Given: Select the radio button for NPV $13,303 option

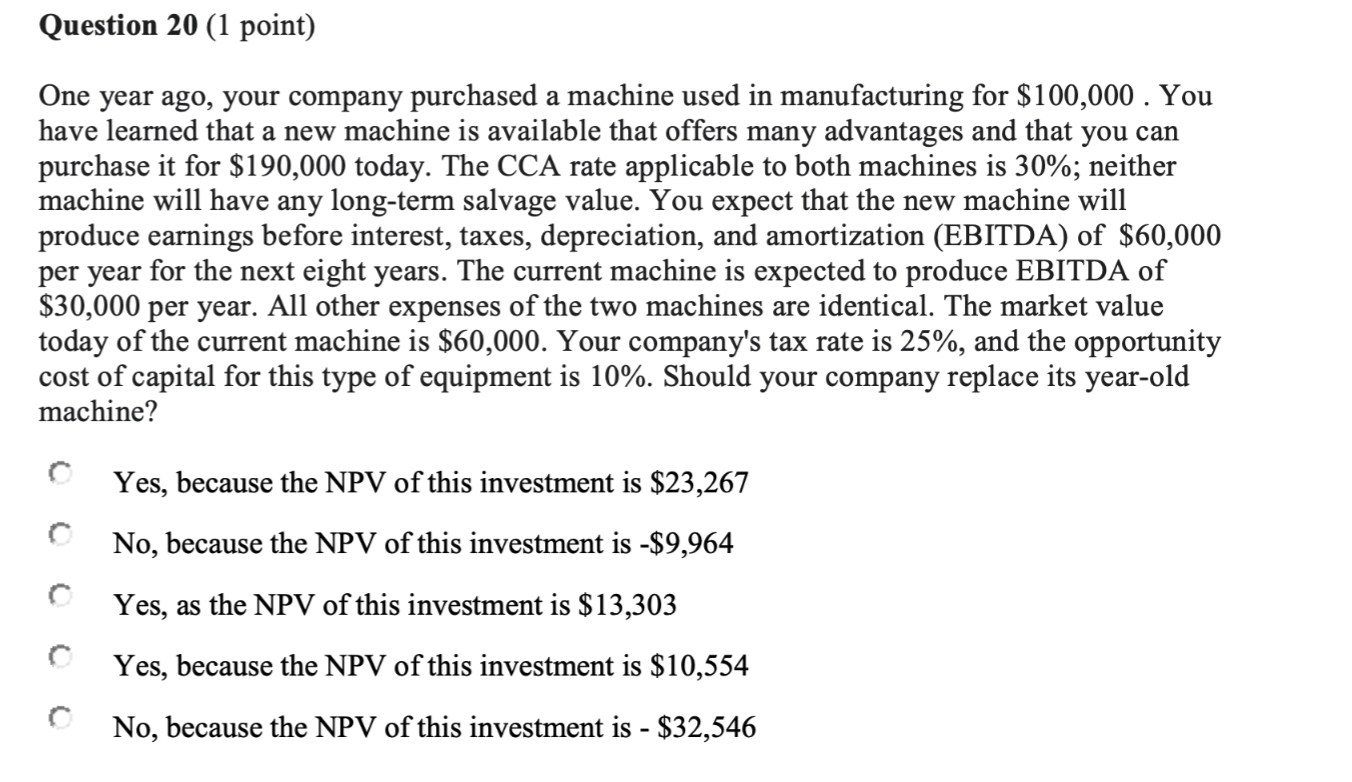Looking at the screenshot, I should (58, 597).
